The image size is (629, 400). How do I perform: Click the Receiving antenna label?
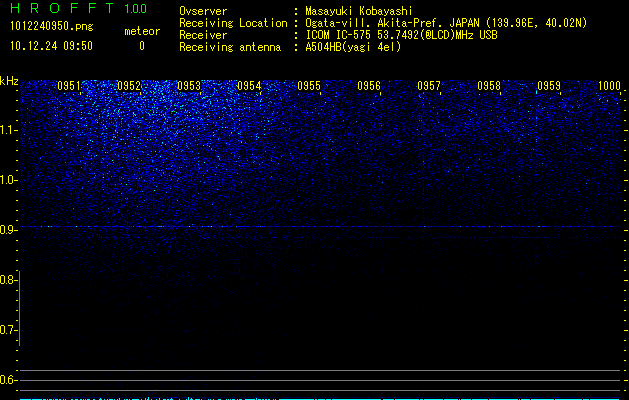coord(230,47)
